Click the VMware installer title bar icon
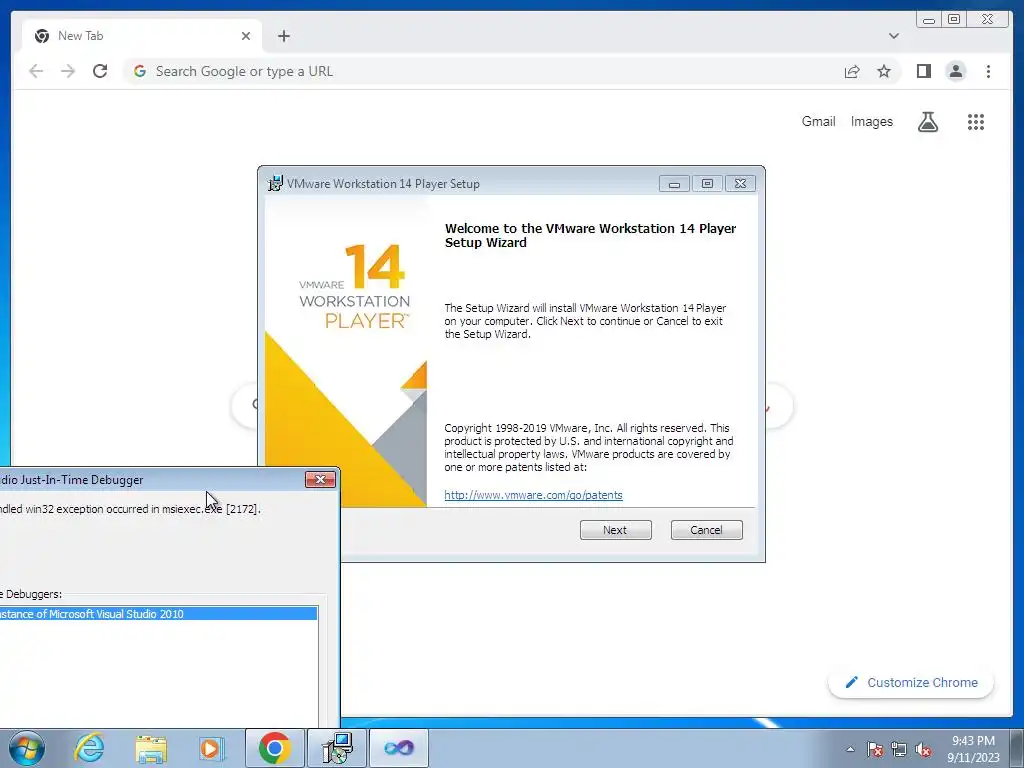Viewport: 1024px width, 768px height. coord(276,184)
